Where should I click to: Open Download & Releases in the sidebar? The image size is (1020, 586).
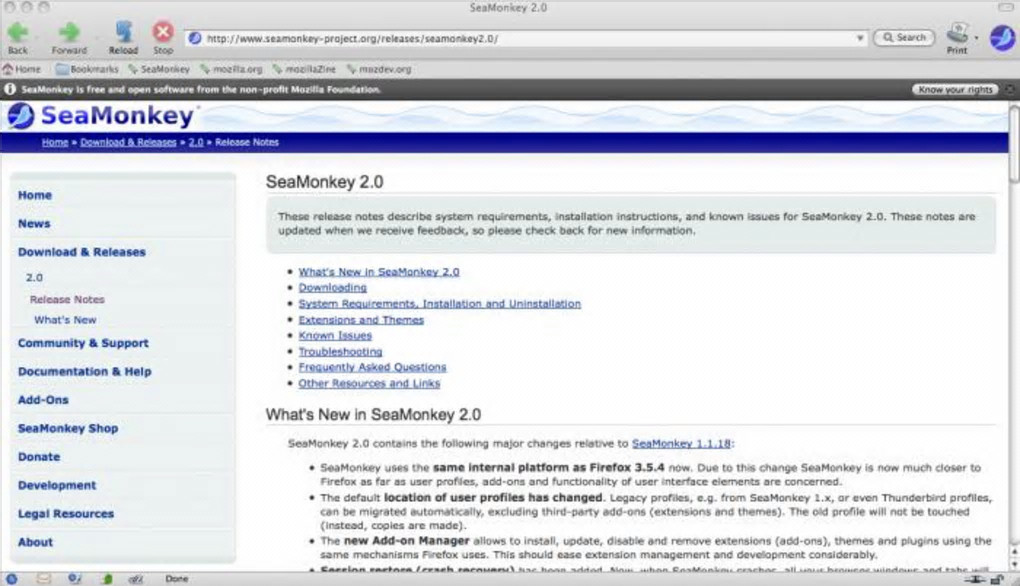82,252
